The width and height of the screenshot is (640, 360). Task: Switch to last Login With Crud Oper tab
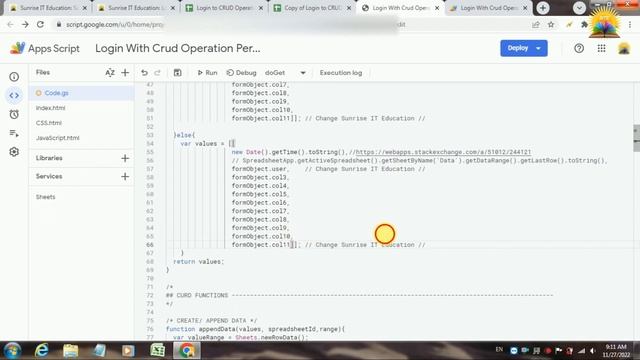tap(488, 8)
